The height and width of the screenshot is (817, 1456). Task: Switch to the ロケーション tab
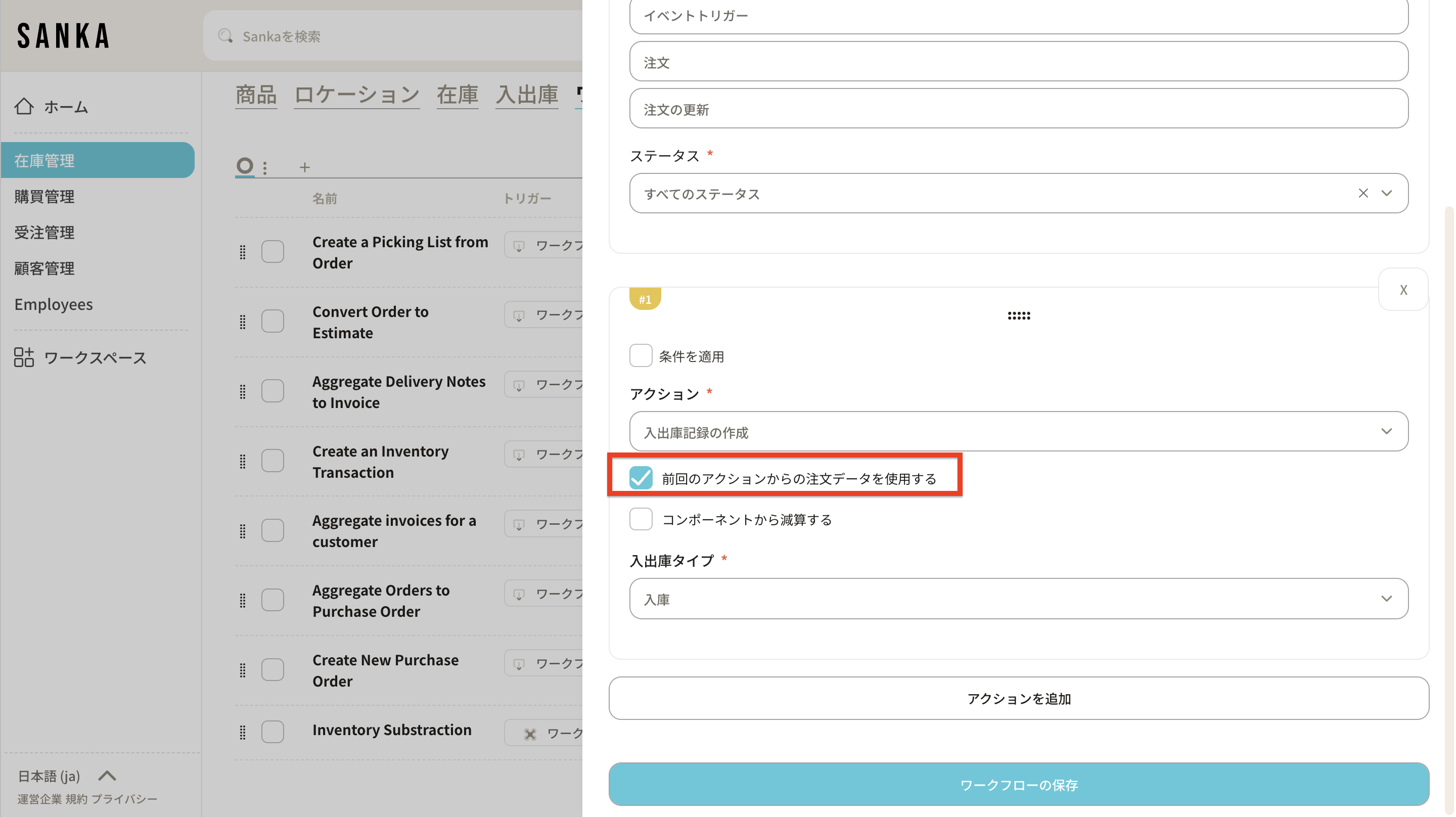[356, 95]
